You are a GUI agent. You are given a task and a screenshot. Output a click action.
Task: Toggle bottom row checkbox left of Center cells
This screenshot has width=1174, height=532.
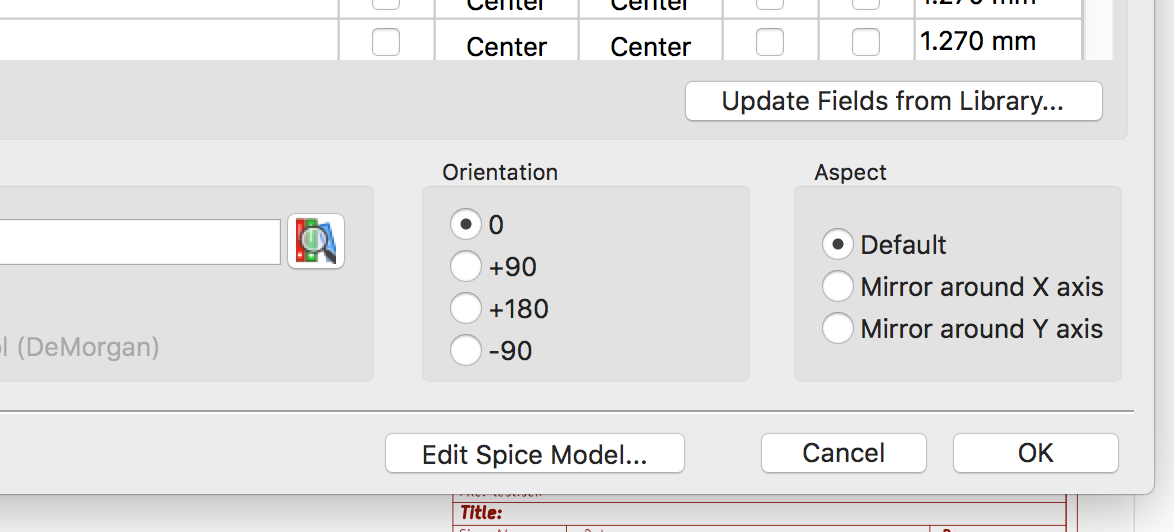pyautogui.click(x=385, y=42)
